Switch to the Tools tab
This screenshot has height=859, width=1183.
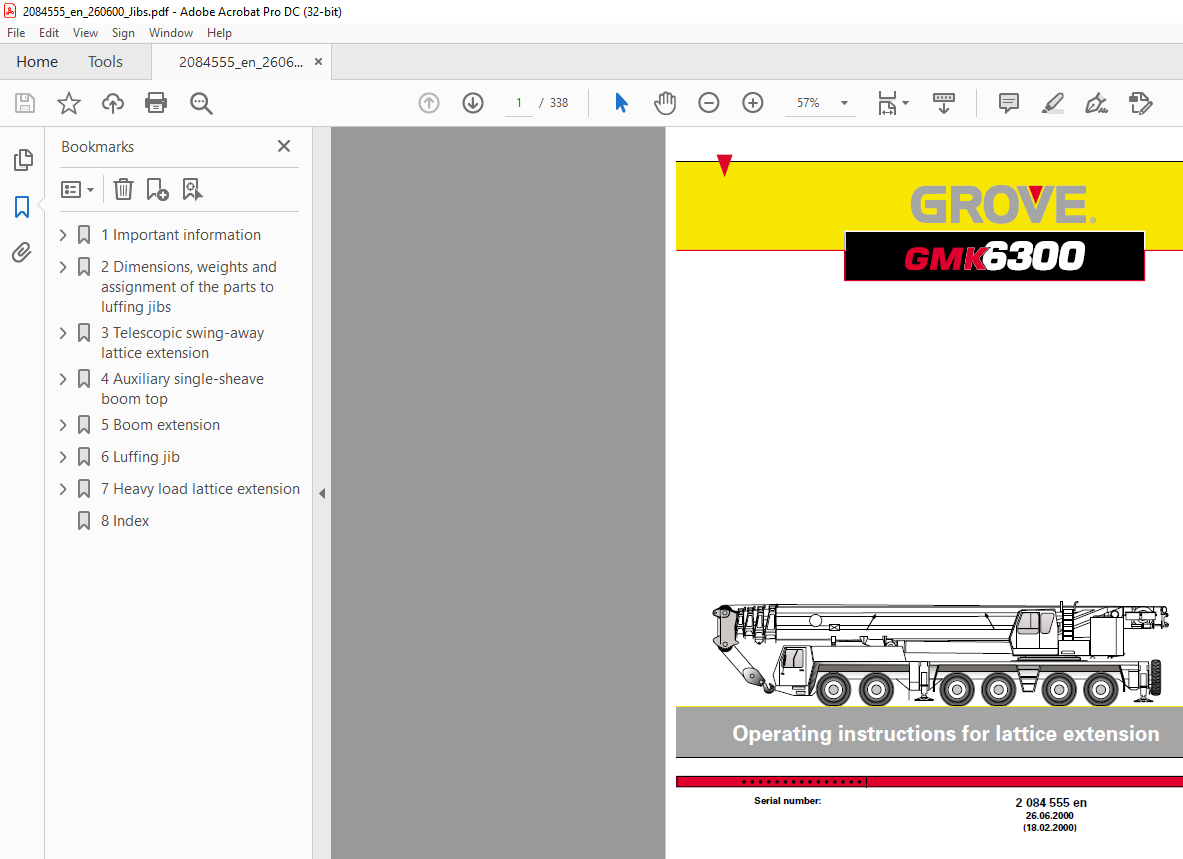[x=105, y=62]
